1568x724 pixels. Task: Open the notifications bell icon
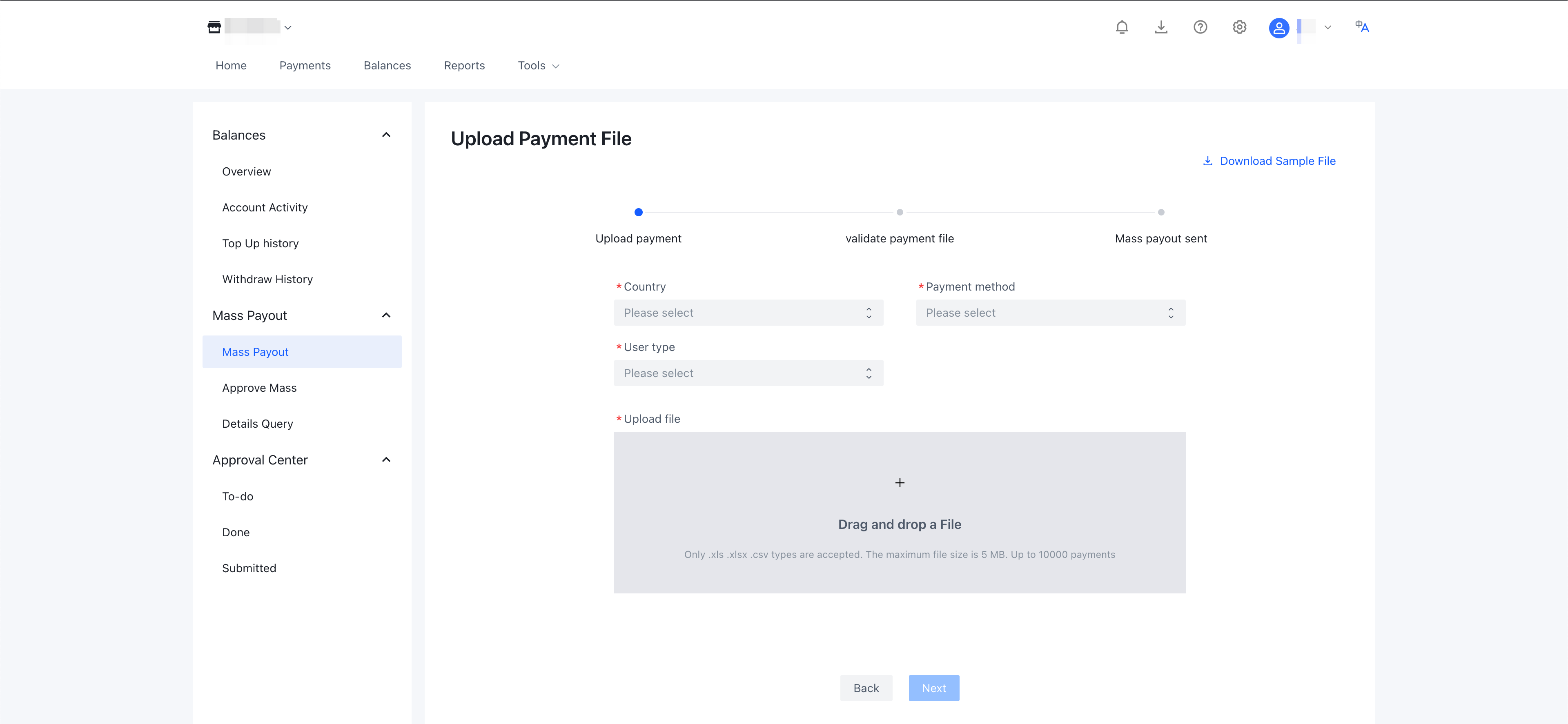pos(1122,27)
